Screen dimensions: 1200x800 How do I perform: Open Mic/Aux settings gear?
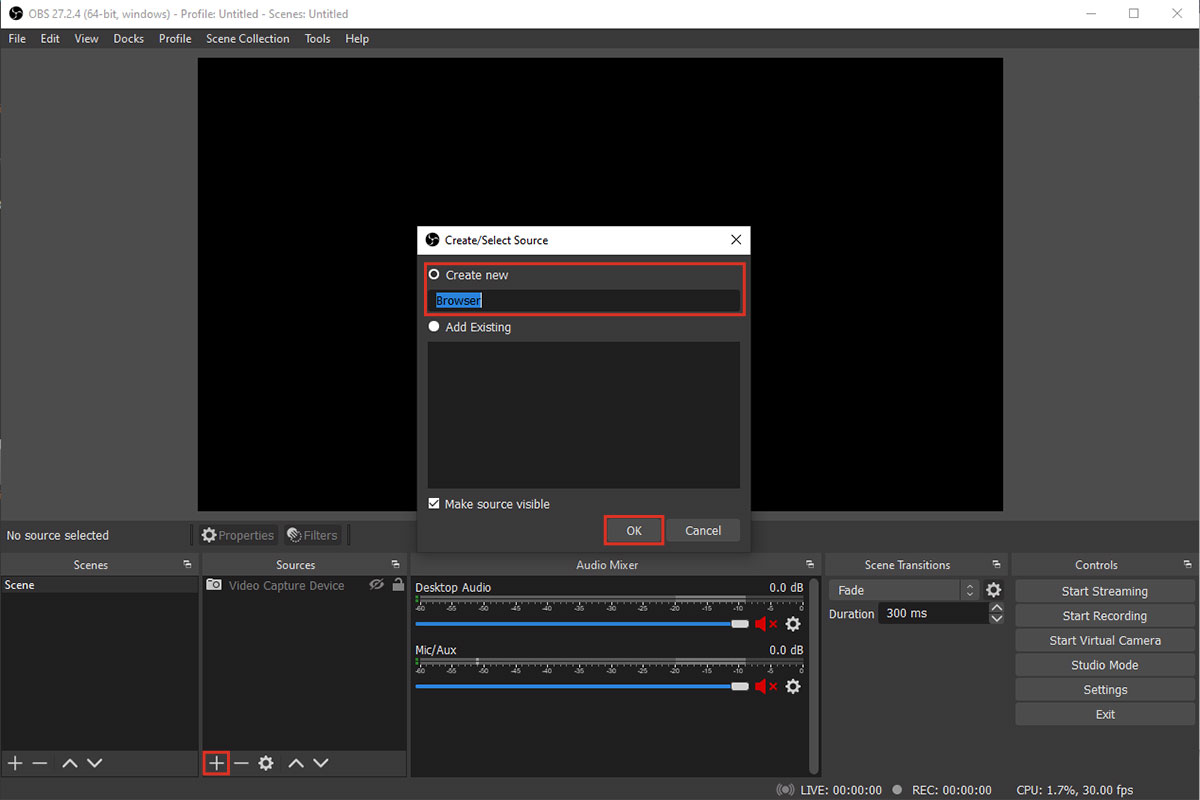point(793,686)
